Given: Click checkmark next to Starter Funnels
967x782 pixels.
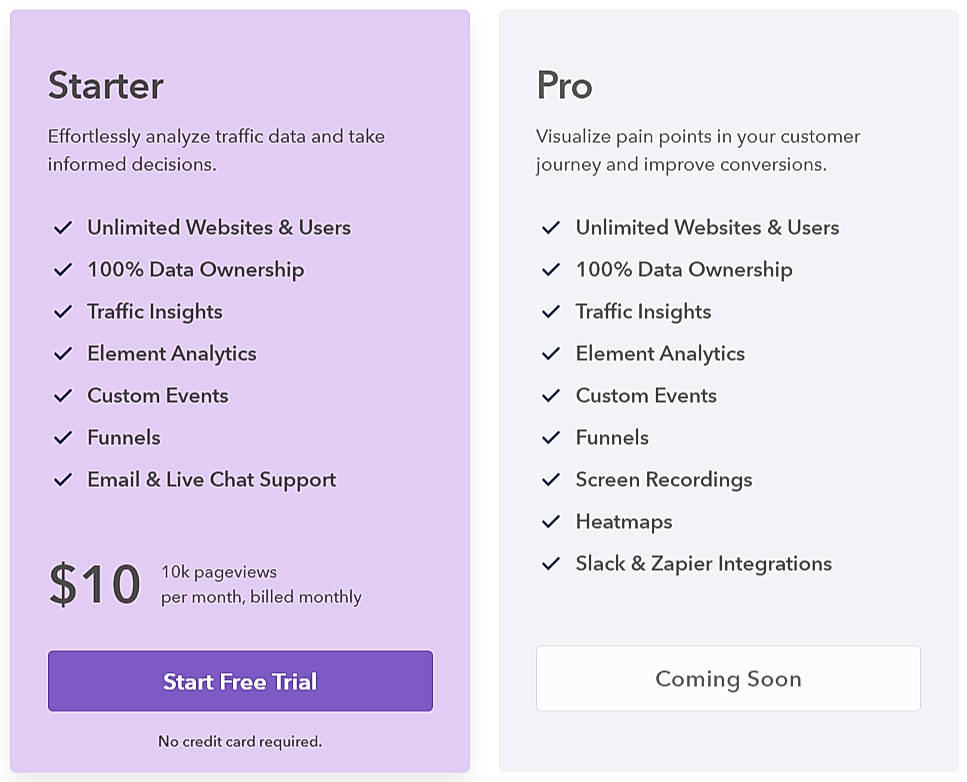Looking at the screenshot, I should (x=63, y=438).
